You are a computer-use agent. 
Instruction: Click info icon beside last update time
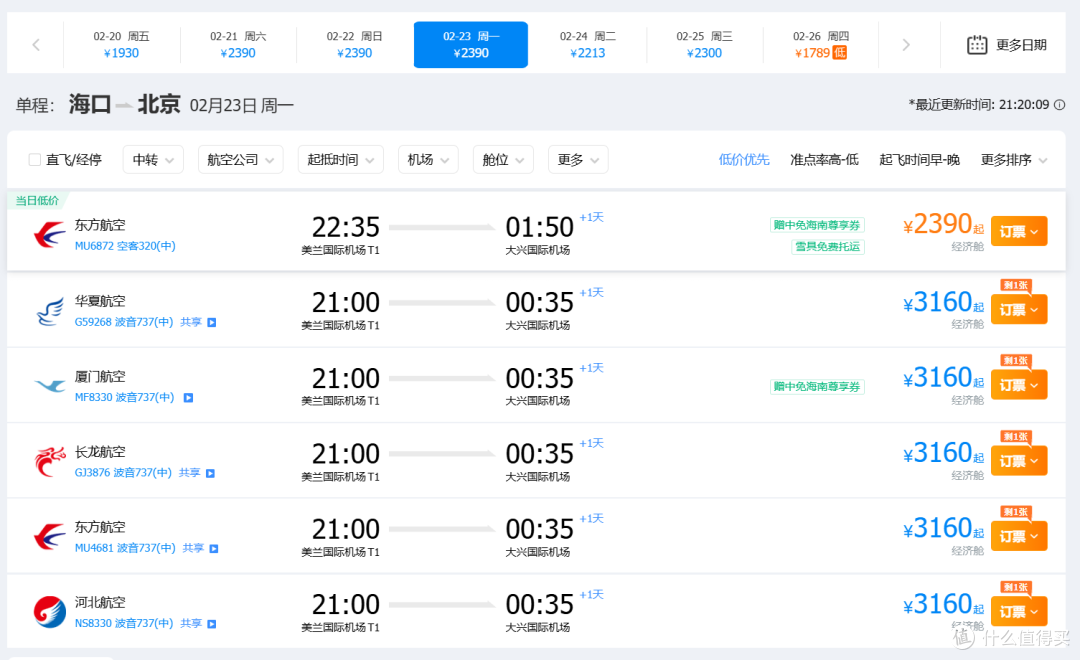point(1059,105)
